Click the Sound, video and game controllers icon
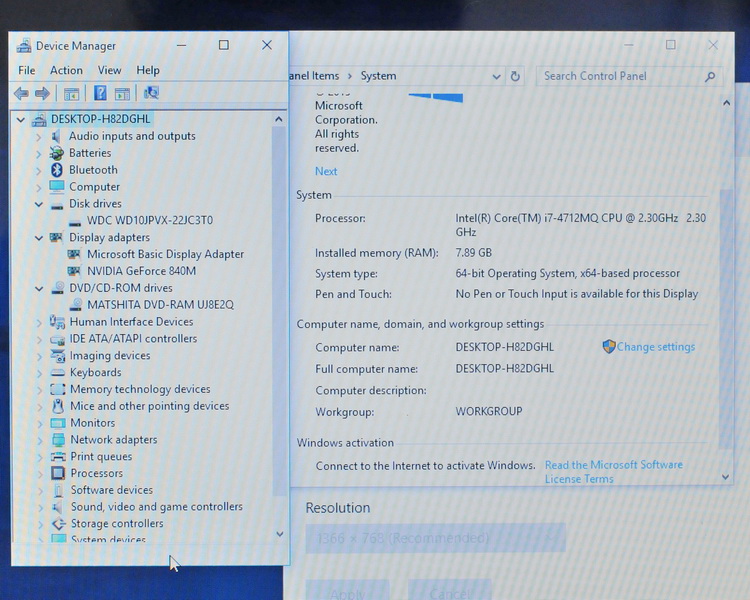 click(x=58, y=507)
